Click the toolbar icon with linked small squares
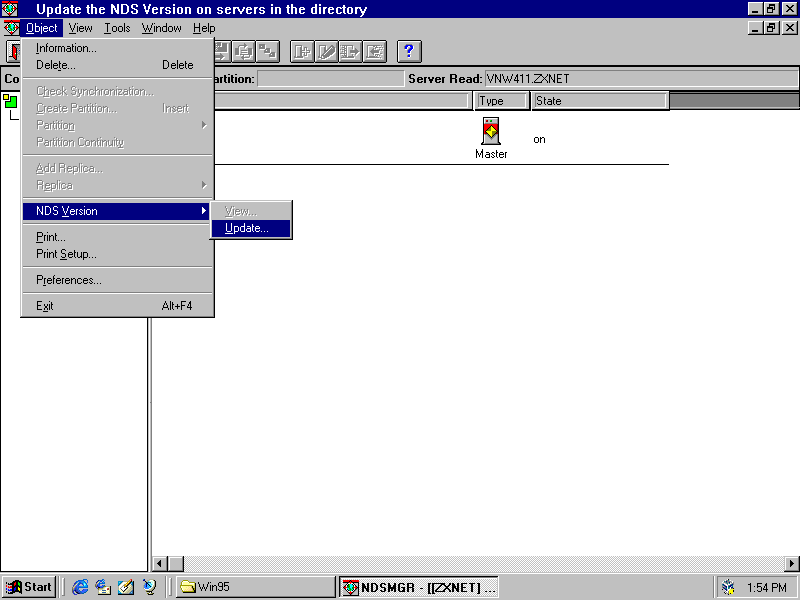 (x=267, y=52)
